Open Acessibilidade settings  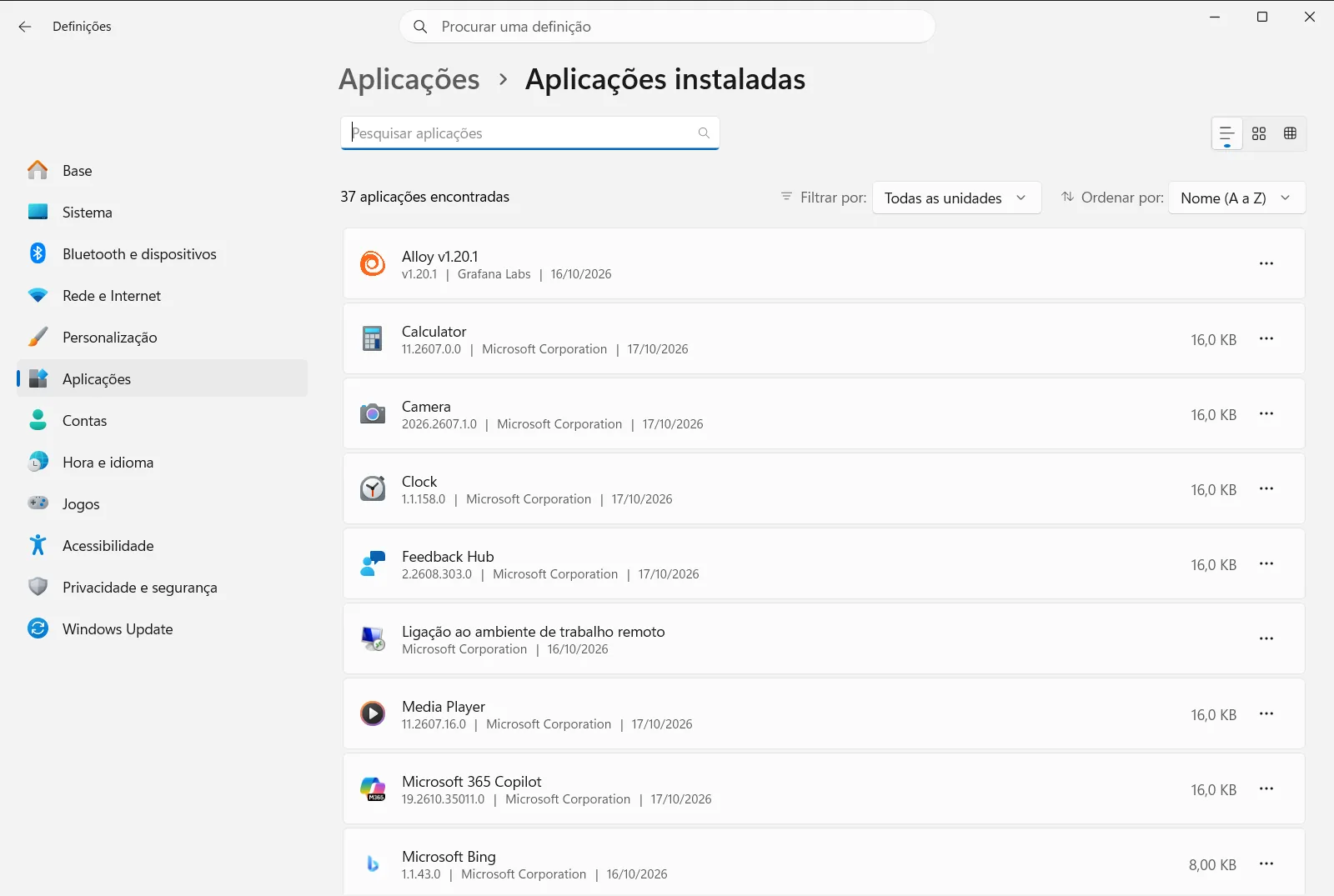163,545
